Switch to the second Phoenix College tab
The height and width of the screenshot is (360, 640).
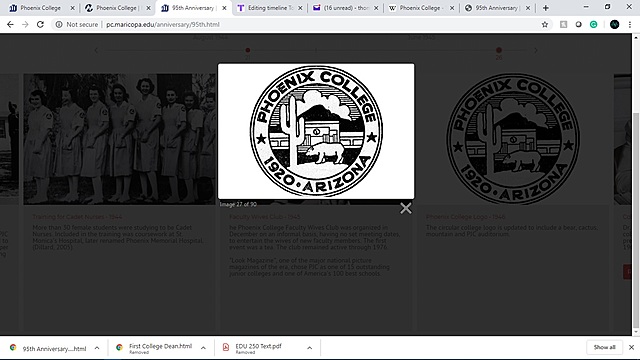click(x=116, y=8)
